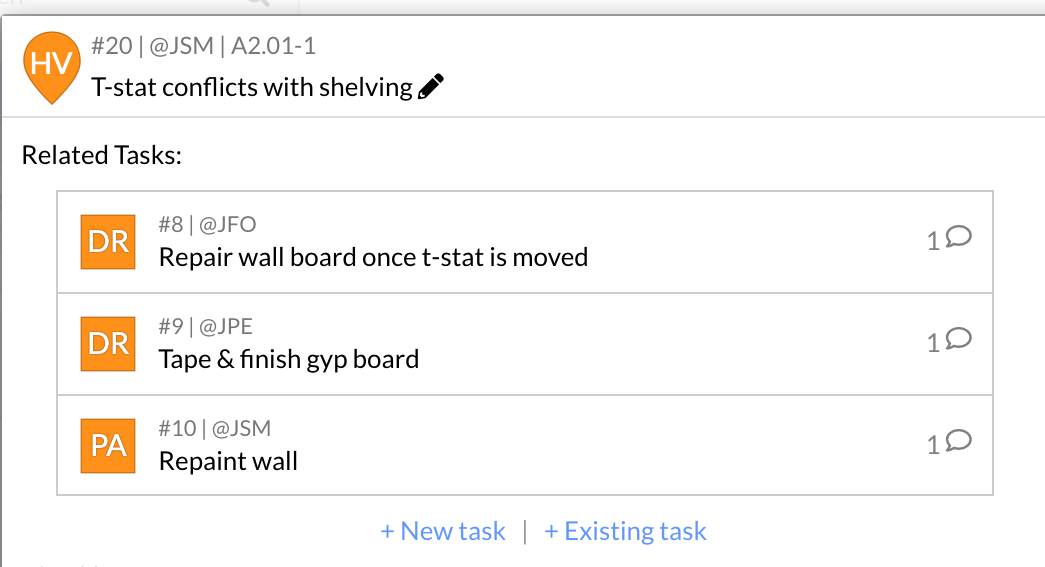Click the pencil edit icon beside title

(431, 87)
